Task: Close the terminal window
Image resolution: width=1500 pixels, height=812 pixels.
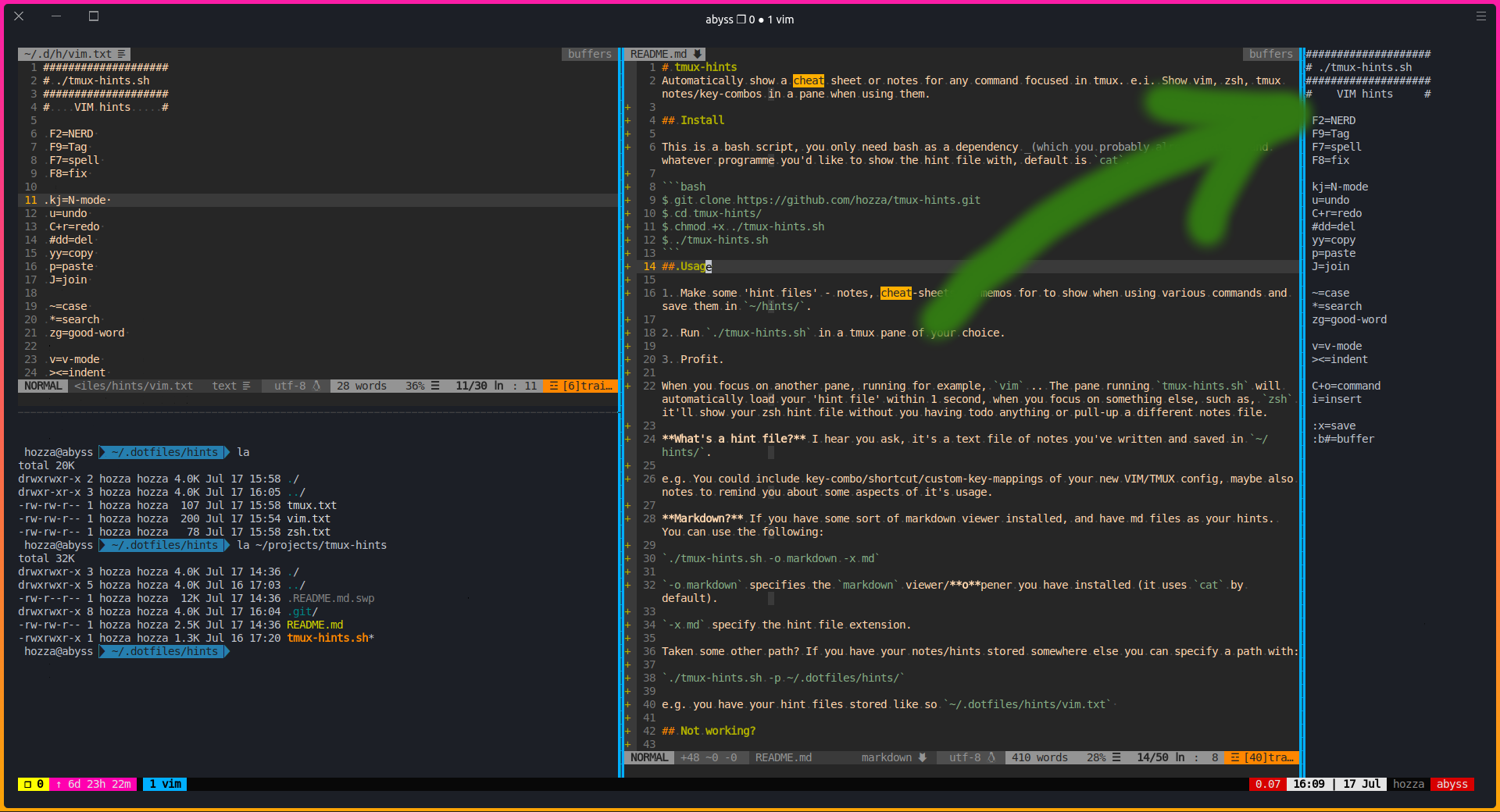Action: pos(19,16)
